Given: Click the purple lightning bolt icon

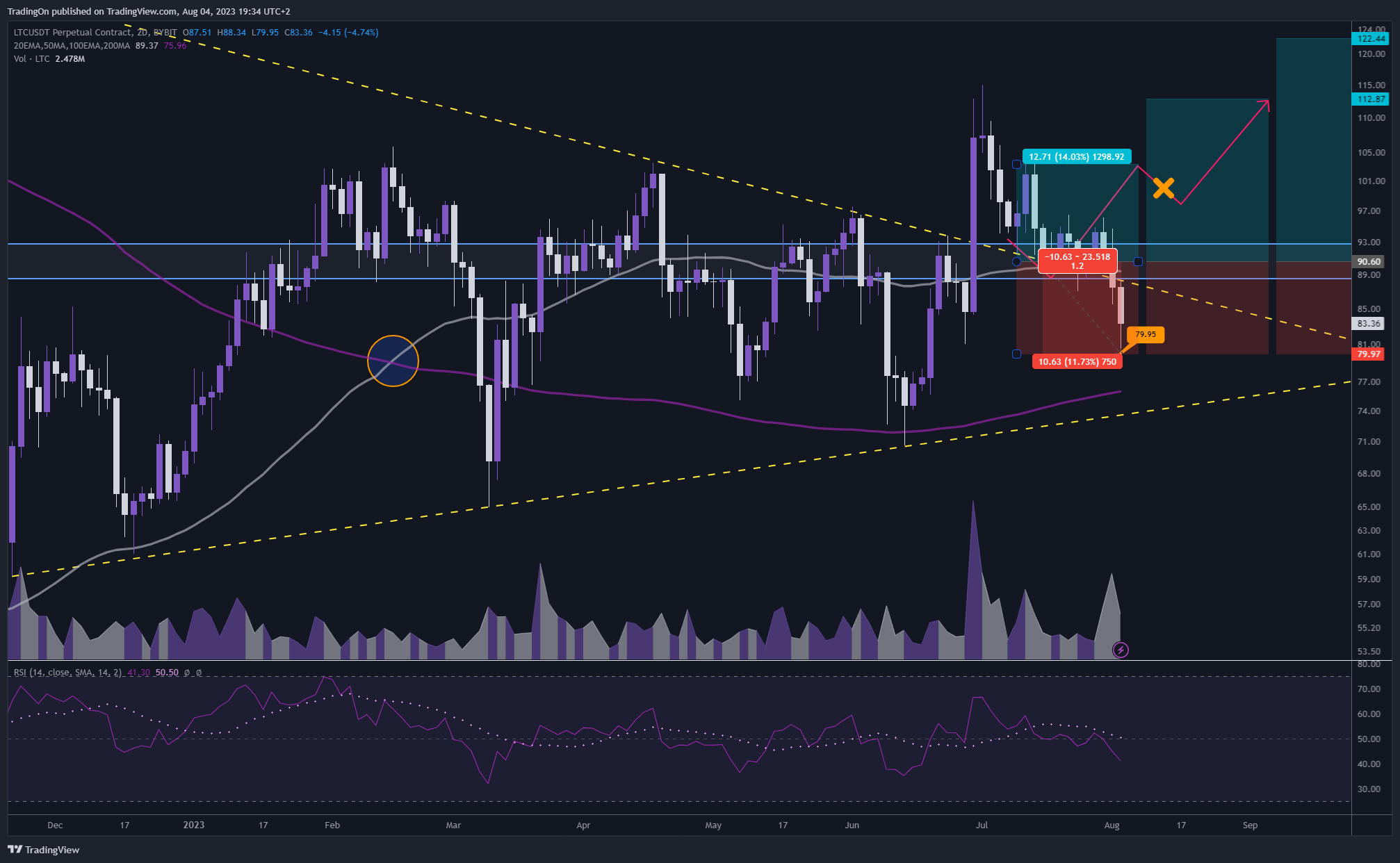Looking at the screenshot, I should tap(1121, 650).
